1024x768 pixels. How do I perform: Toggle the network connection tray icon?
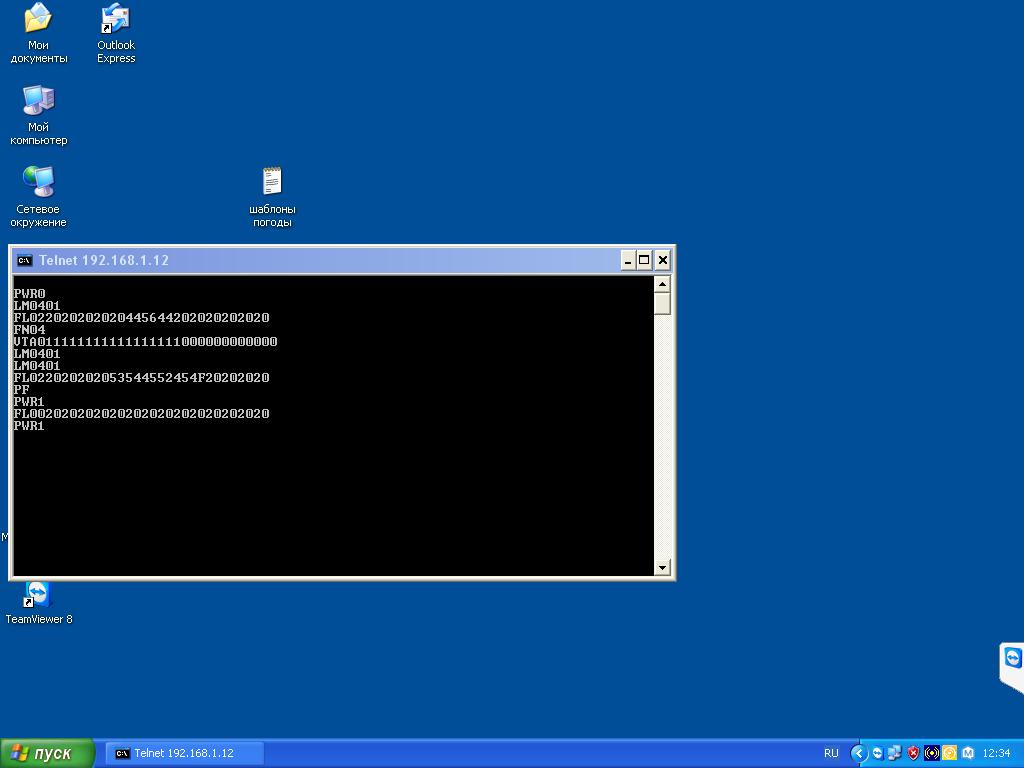tap(893, 753)
